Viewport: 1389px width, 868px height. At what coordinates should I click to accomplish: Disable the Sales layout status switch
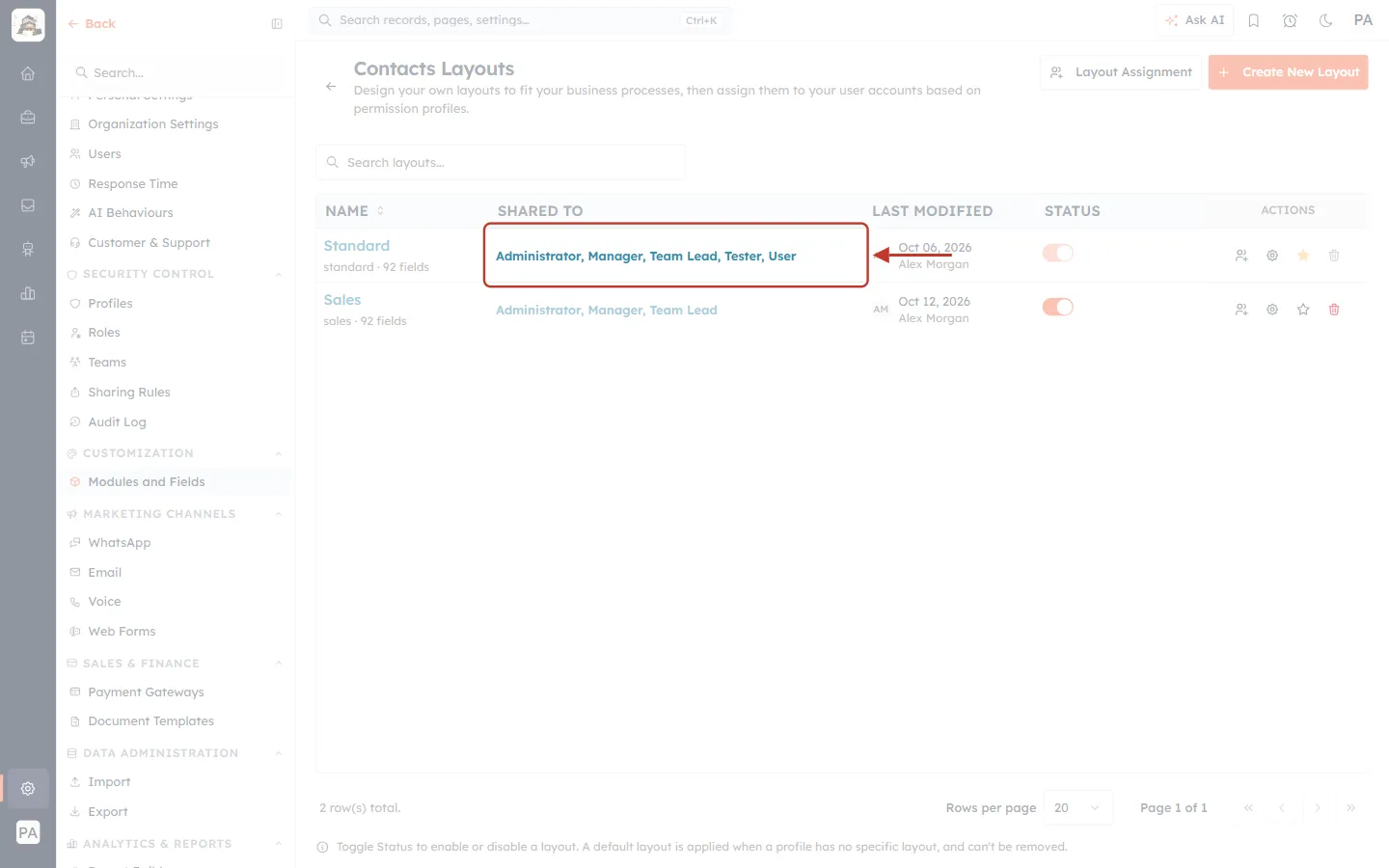1058,307
